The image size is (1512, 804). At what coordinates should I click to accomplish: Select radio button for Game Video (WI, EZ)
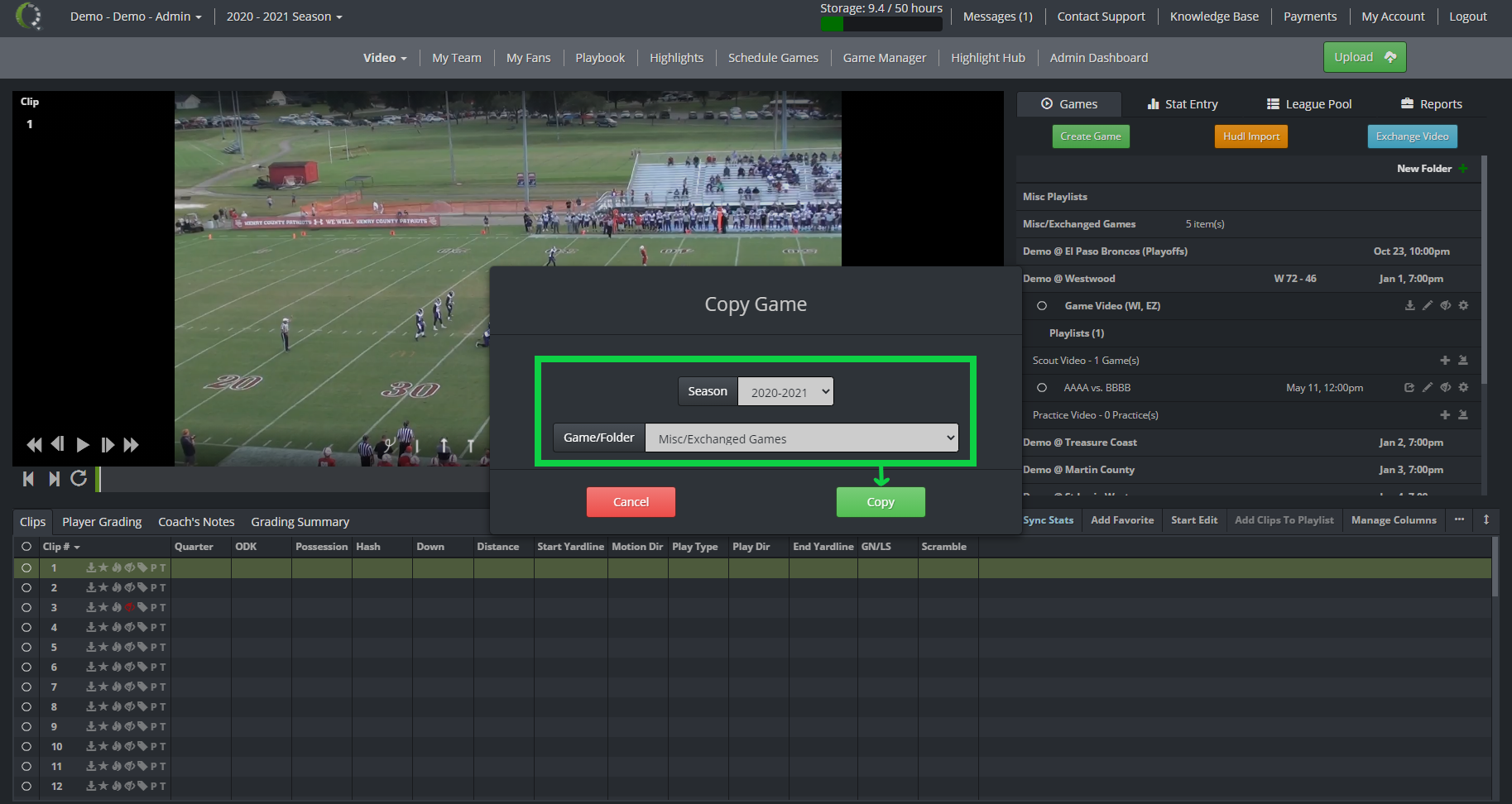tap(1042, 305)
